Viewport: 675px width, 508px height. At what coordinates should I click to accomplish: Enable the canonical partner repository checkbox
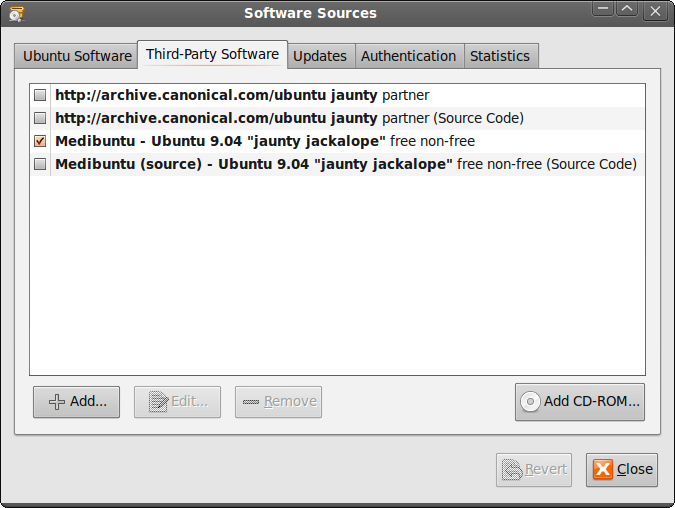pos(40,95)
